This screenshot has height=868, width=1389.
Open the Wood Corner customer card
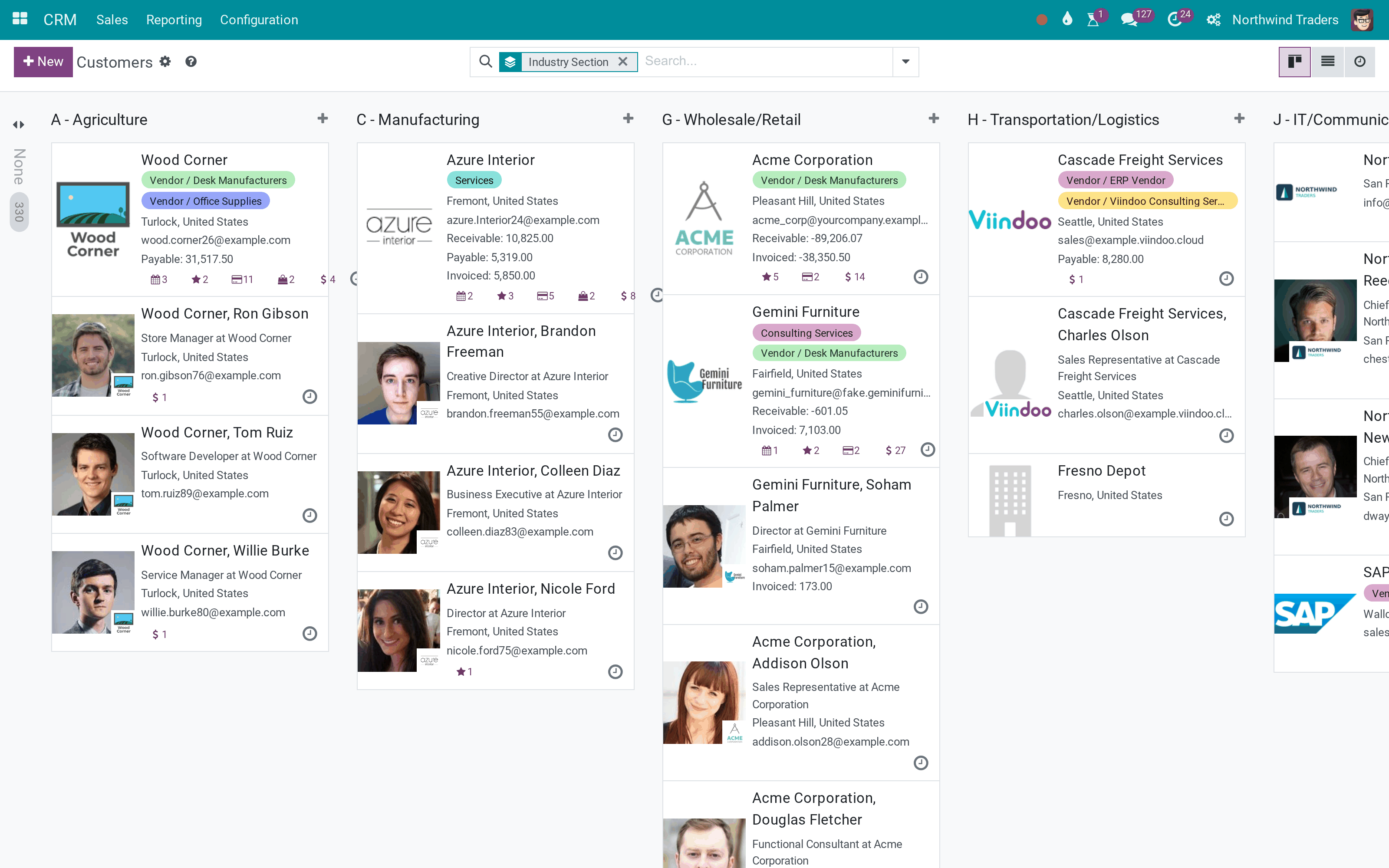click(190, 219)
